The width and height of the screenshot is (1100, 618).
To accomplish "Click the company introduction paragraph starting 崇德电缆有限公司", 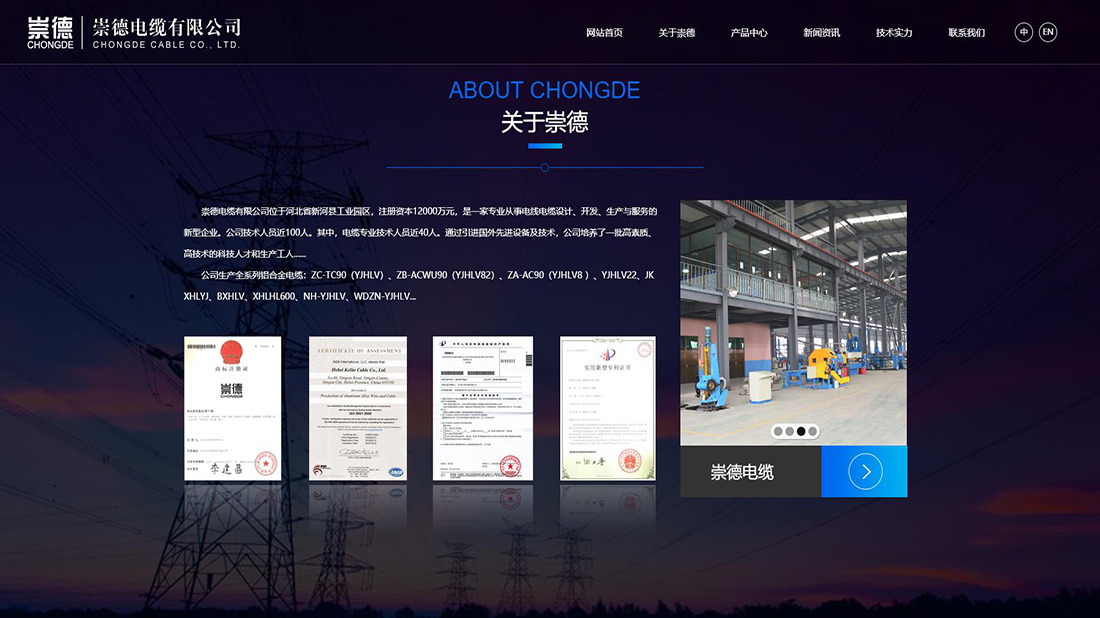I will [x=420, y=232].
